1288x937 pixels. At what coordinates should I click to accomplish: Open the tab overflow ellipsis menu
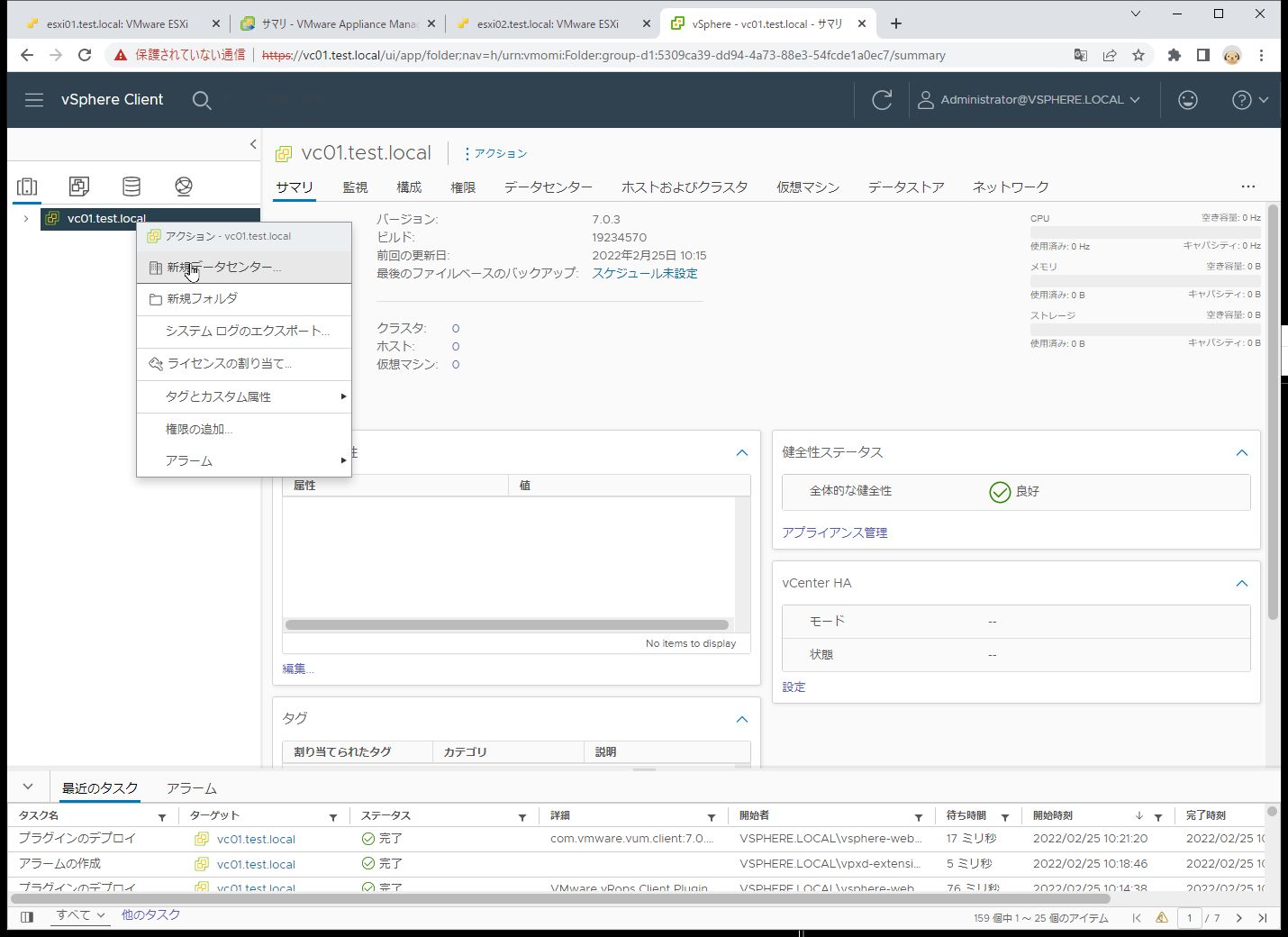(1247, 186)
